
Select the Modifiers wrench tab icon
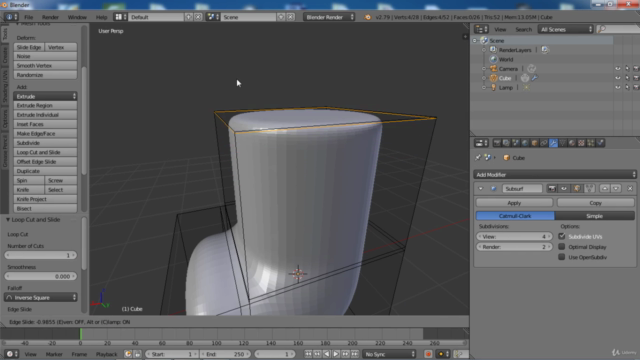(x=553, y=143)
